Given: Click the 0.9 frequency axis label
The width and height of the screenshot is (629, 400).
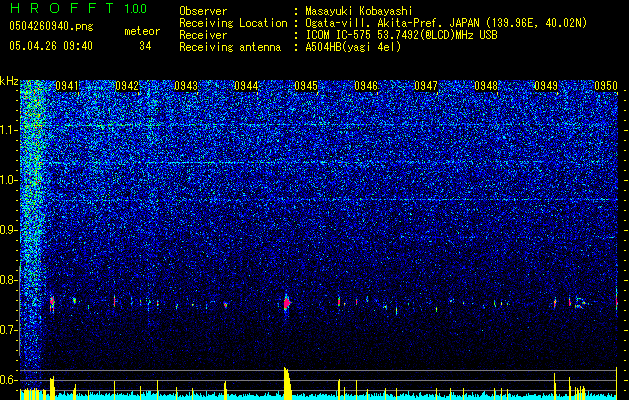Looking at the screenshot, I should pos(8,230).
